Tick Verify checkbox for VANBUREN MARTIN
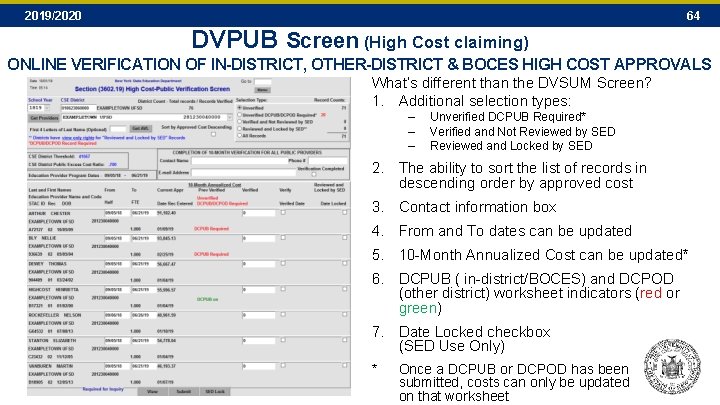Screen dimensions: 720x405 point(283,366)
